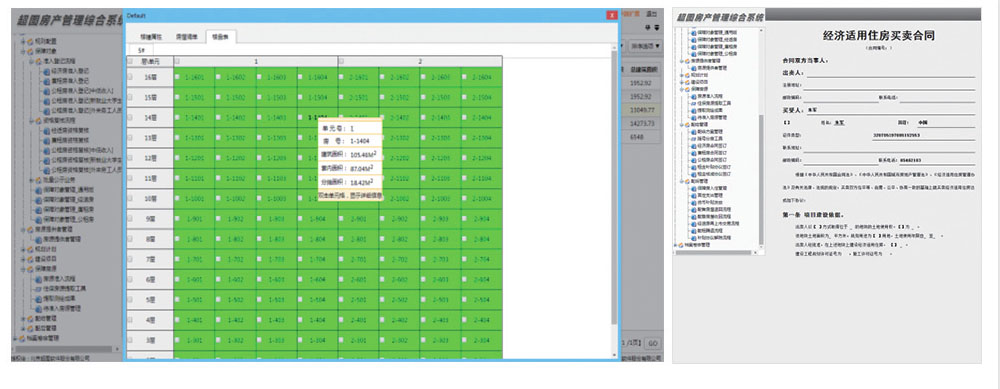This screenshot has width=1000, height=389.
Task: Open the dropdown at top right toolbar
Action: pyautogui.click(x=645, y=46)
